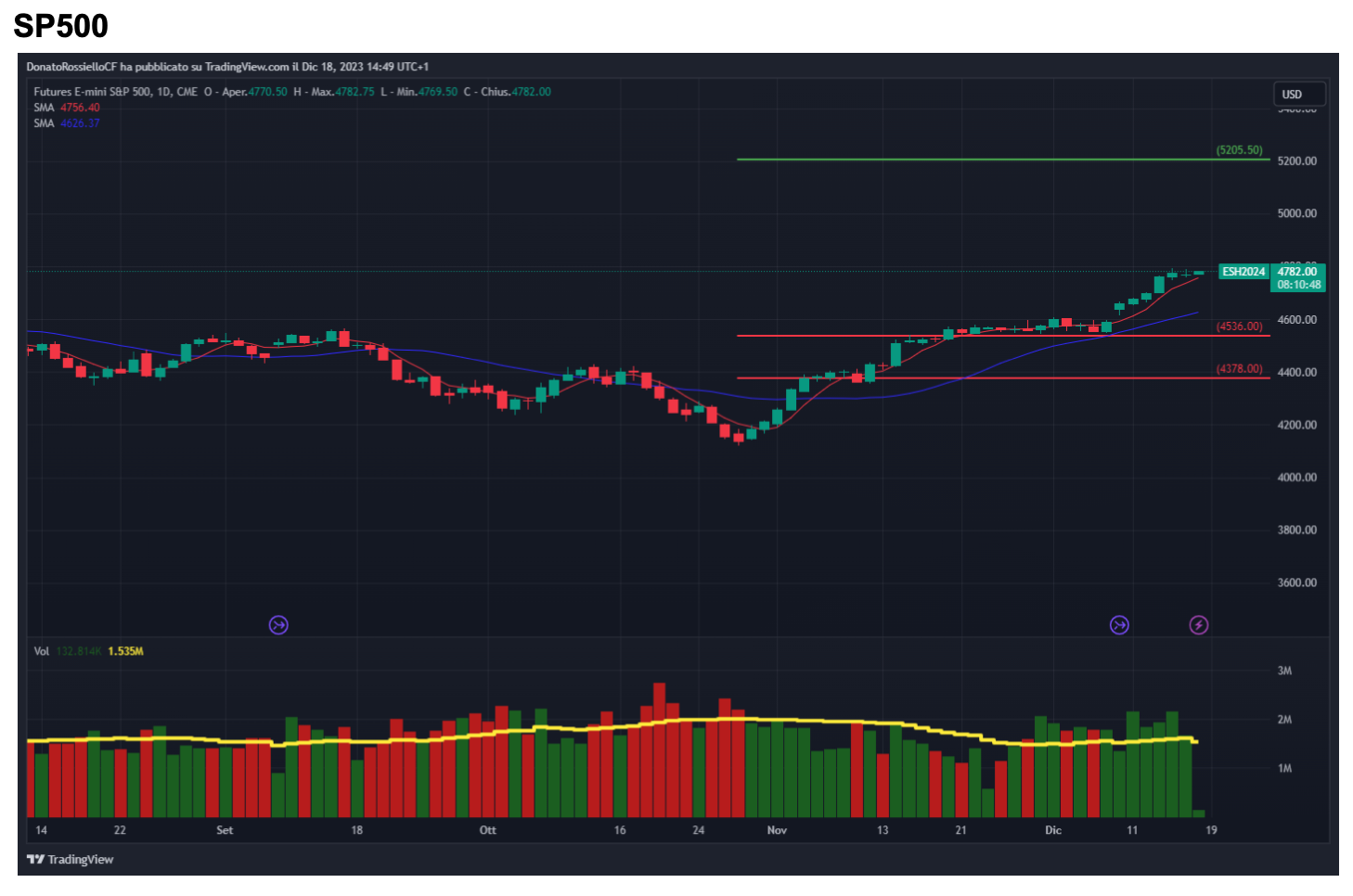This screenshot has height=896, width=1353.
Task: Click the yellow 1.535M volume value
Action: pos(125,651)
